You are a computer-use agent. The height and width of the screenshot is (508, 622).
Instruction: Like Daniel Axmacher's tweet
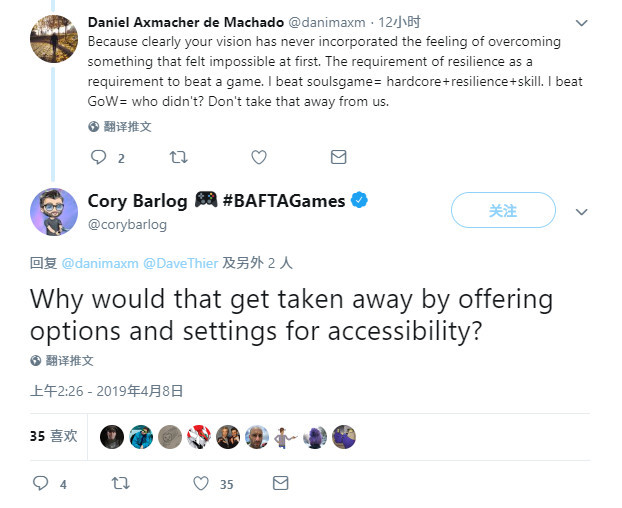pyautogui.click(x=258, y=158)
